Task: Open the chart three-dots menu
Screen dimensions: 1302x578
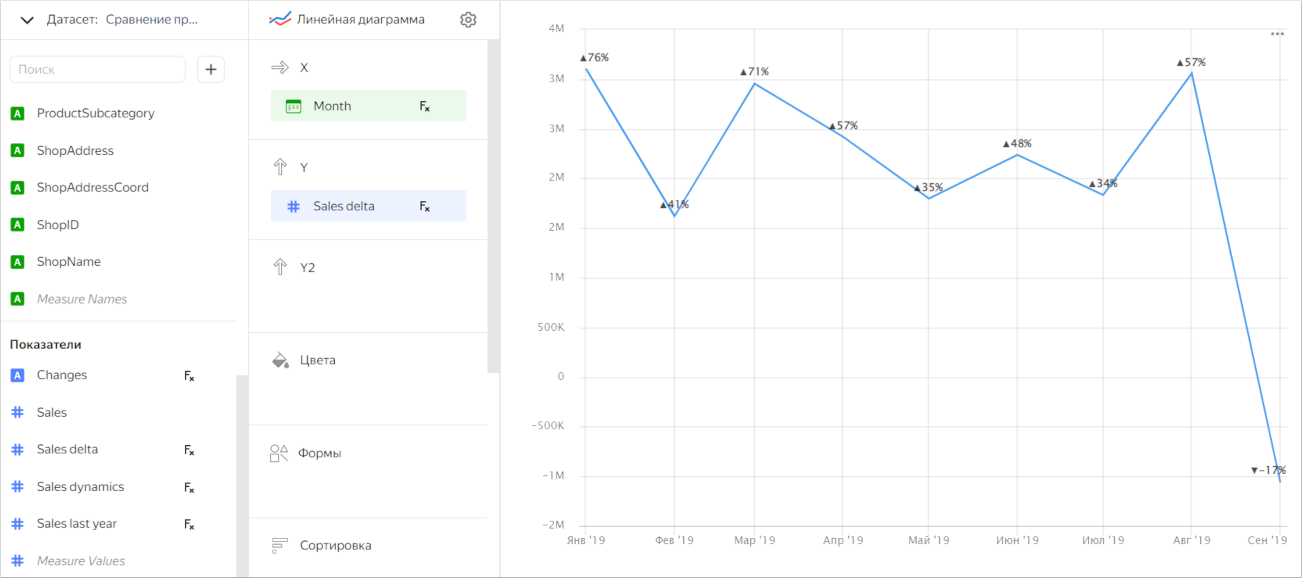Action: click(x=1277, y=34)
